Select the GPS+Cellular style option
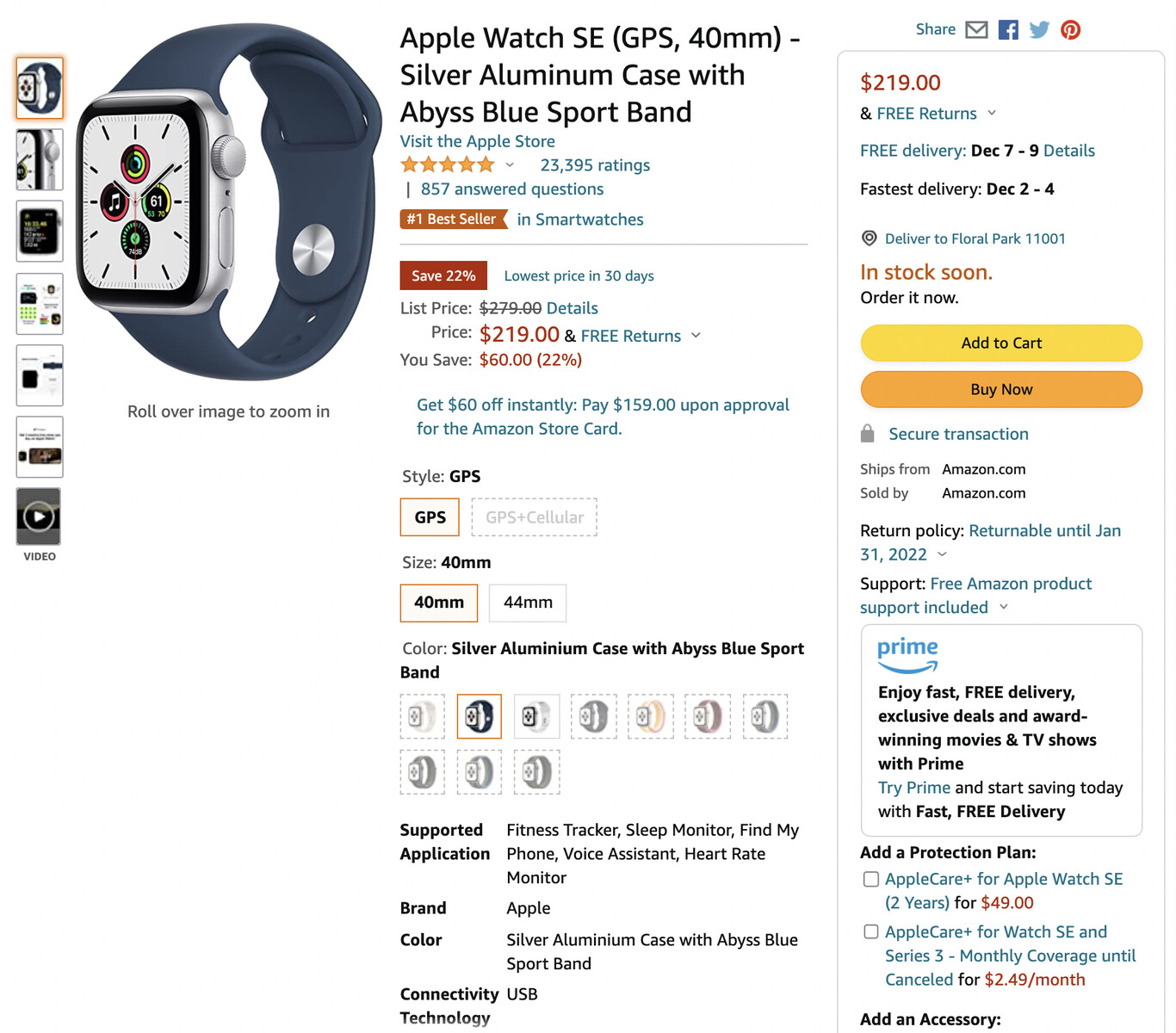The width and height of the screenshot is (1176, 1033). click(535, 517)
